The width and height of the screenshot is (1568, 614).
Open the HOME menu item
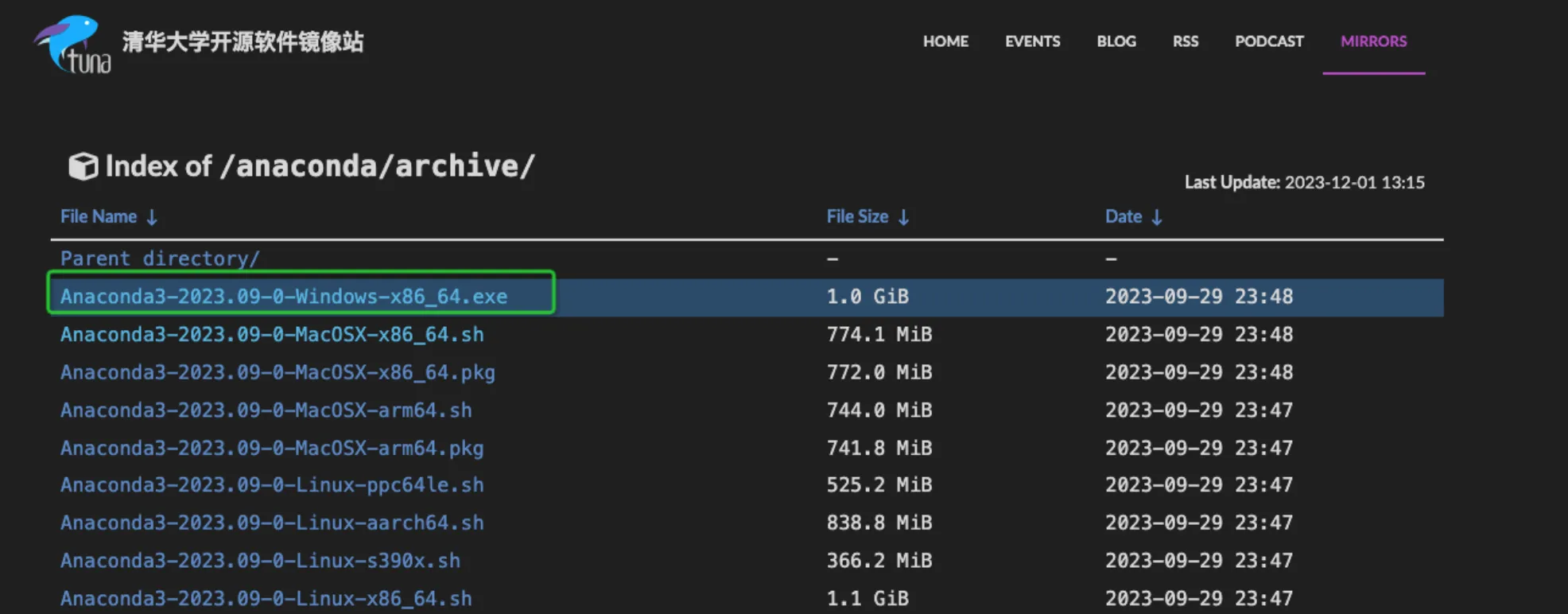945,41
